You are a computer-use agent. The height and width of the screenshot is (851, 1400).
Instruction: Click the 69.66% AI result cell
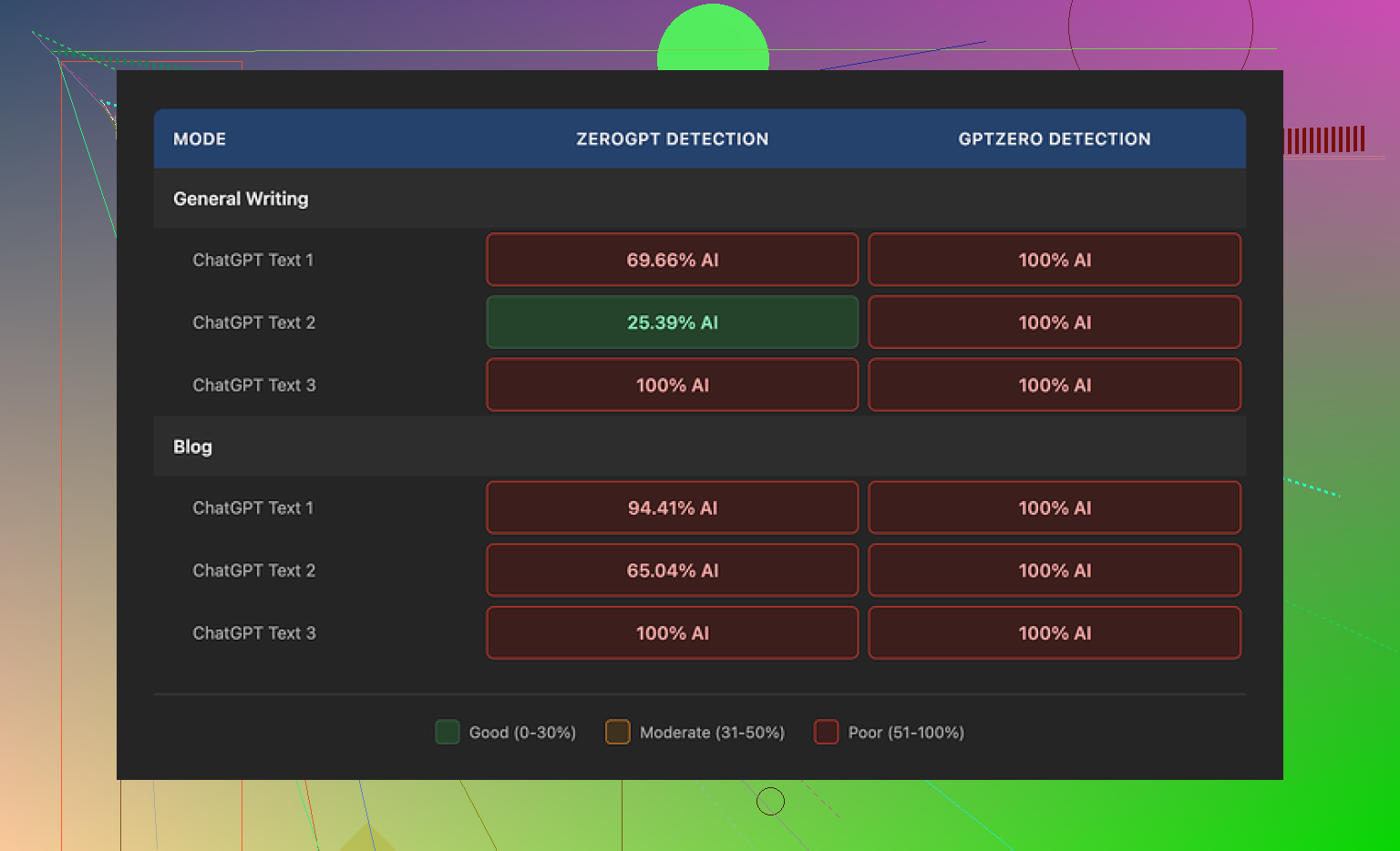pyautogui.click(x=672, y=260)
